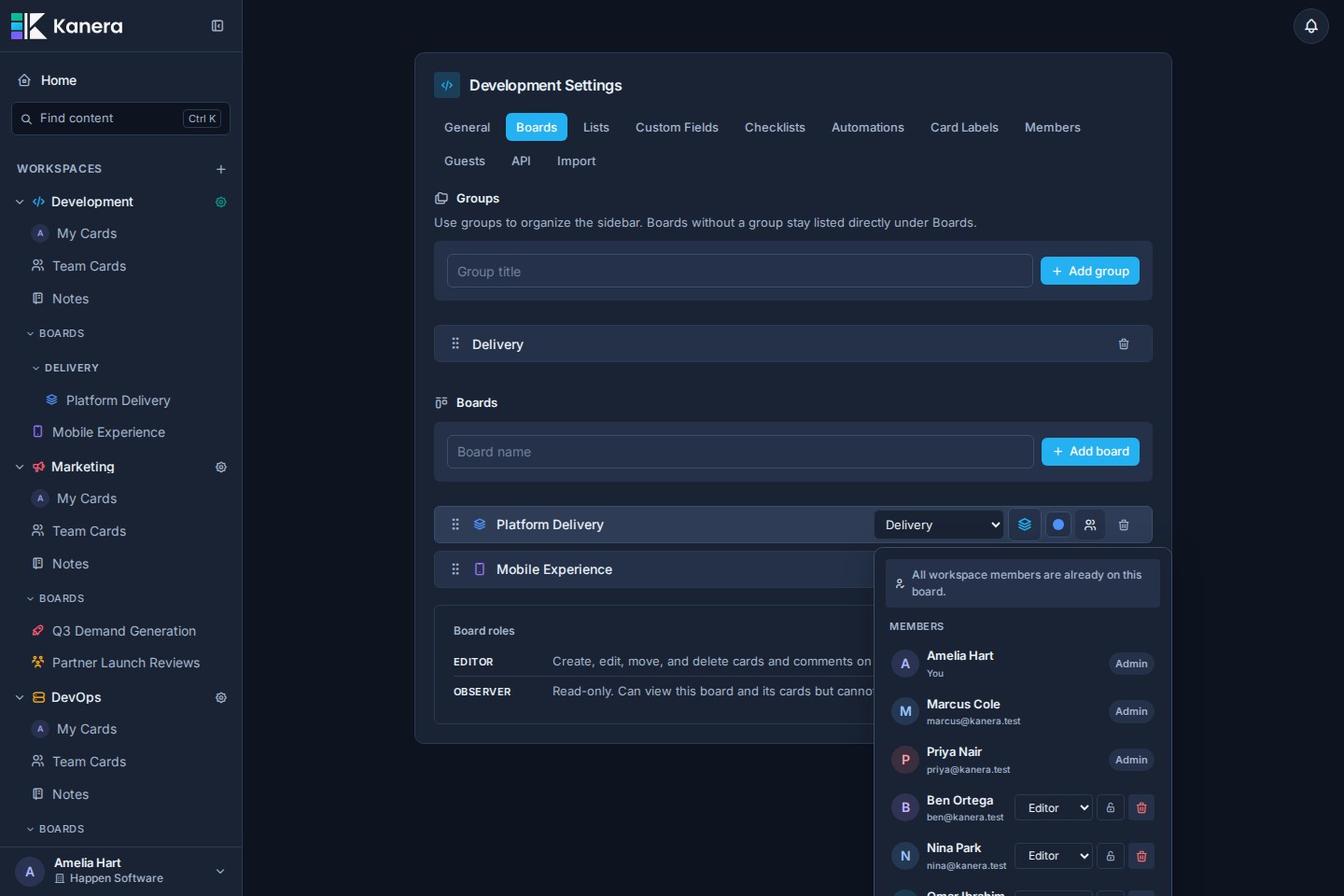The width and height of the screenshot is (1344, 896).
Task: Open the Automations tab
Action: (868, 127)
